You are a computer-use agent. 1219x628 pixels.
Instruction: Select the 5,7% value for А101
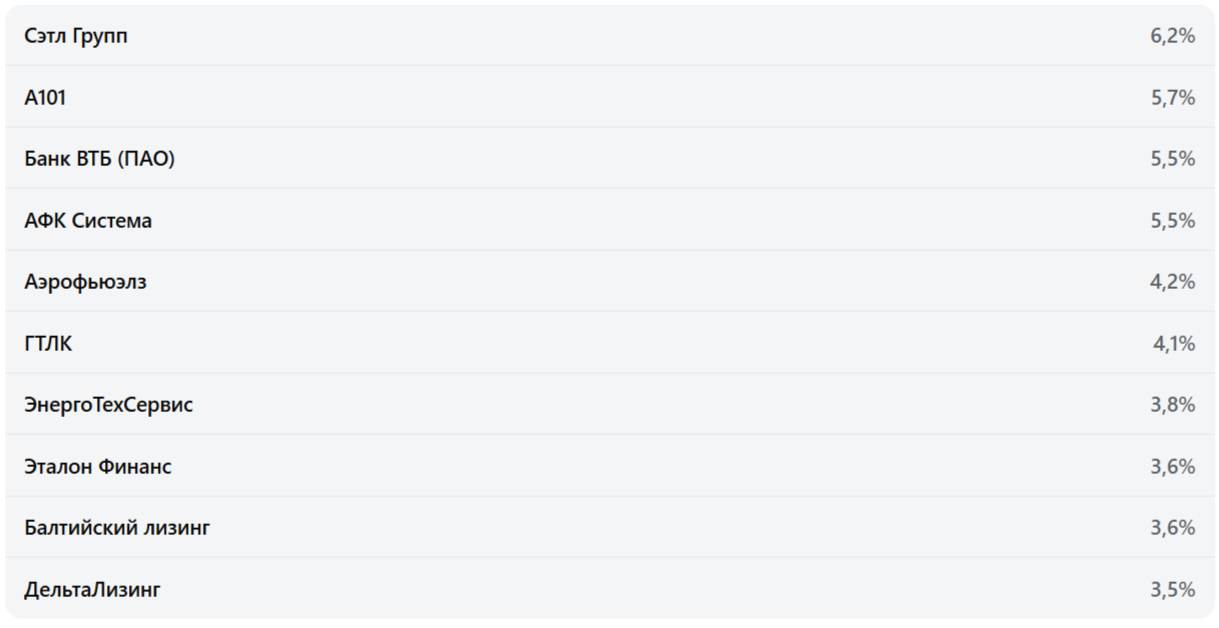coord(1172,98)
